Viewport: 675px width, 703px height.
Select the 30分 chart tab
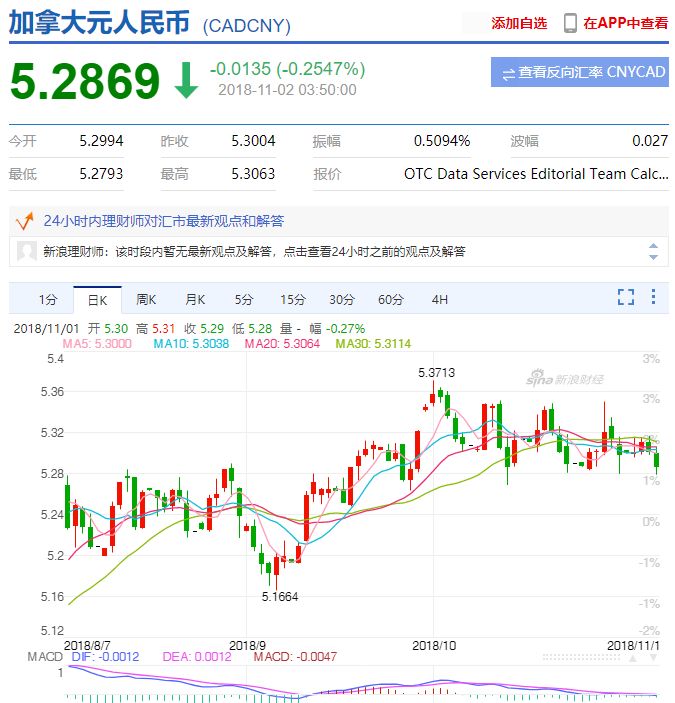pos(342,299)
